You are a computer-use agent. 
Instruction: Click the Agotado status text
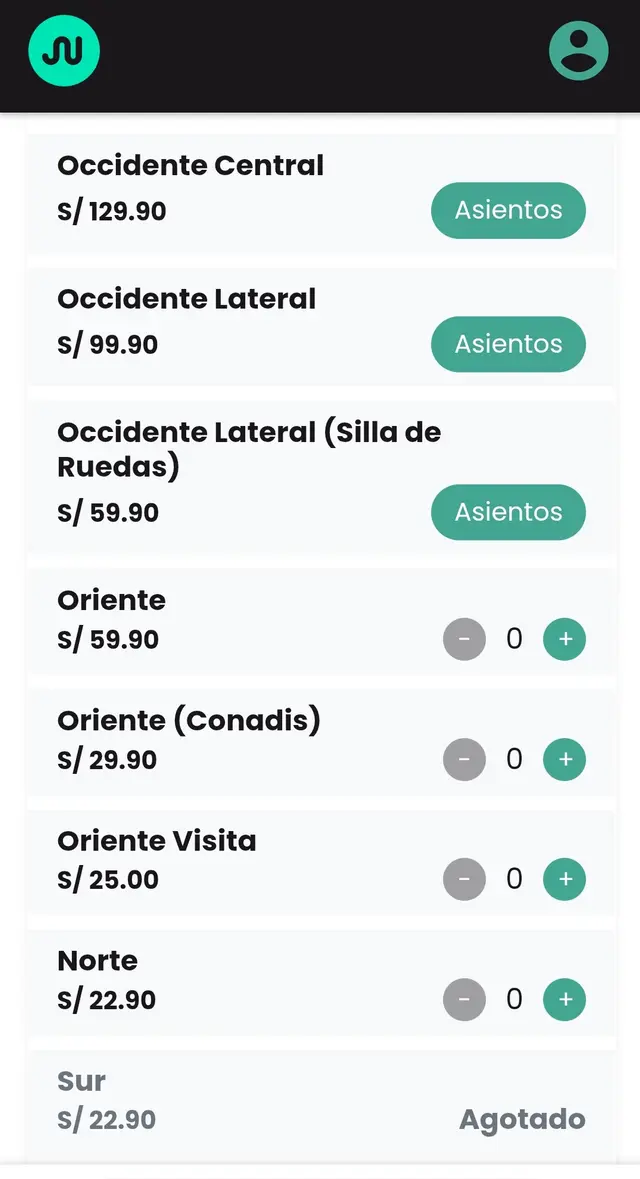522,1120
